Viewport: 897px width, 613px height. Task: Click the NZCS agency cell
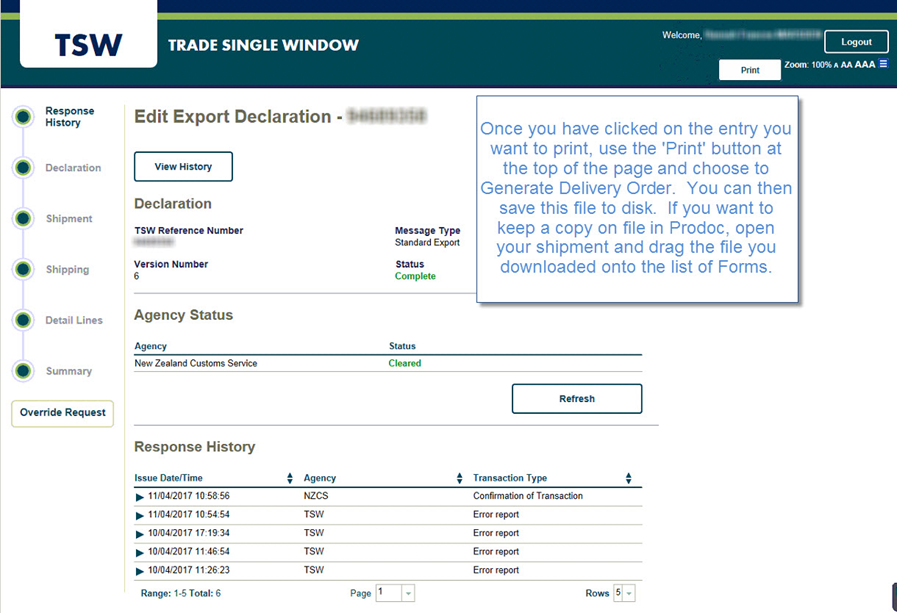click(316, 496)
